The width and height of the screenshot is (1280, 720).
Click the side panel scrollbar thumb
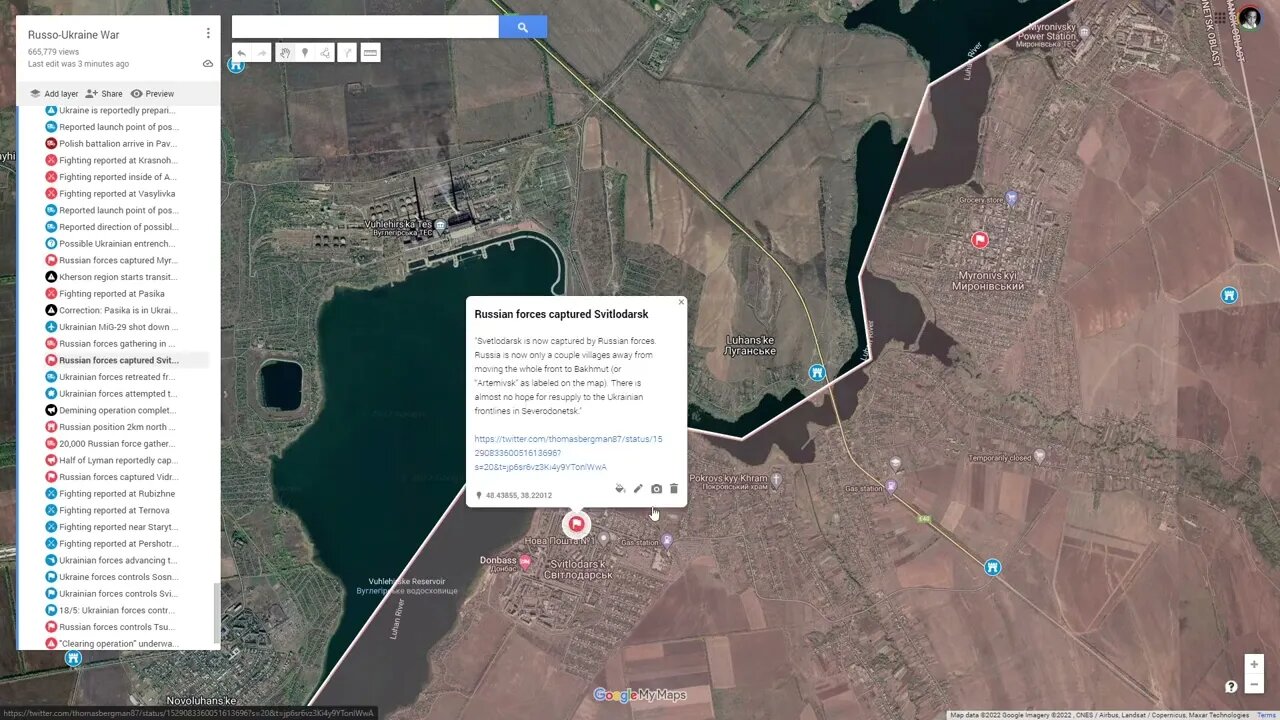217,616
